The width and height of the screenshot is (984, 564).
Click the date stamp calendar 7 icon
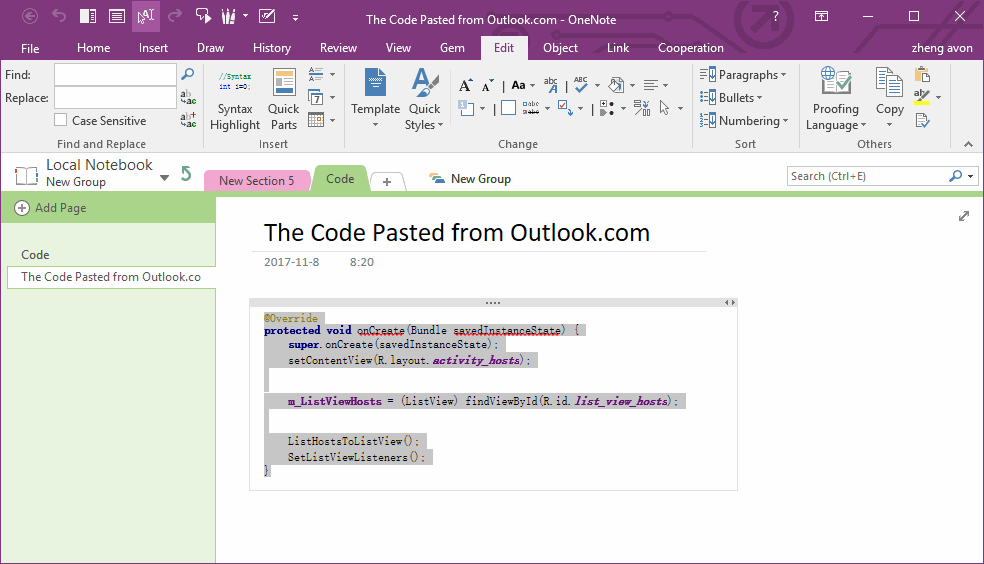316,97
